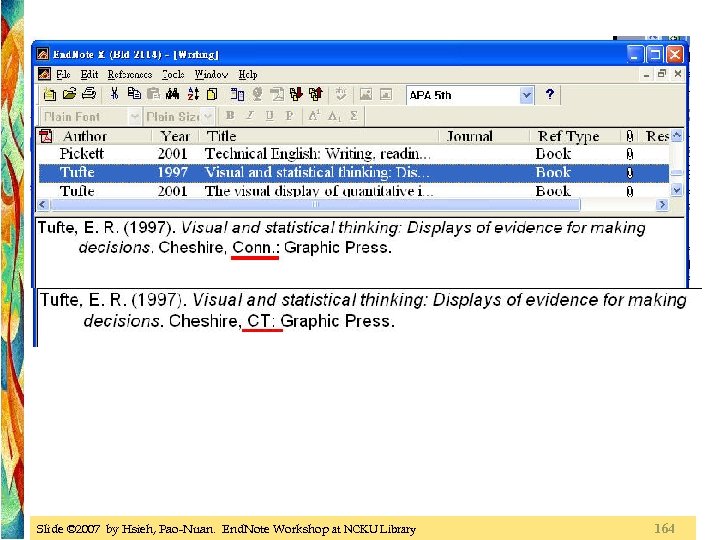Open the File menu

tap(63, 74)
